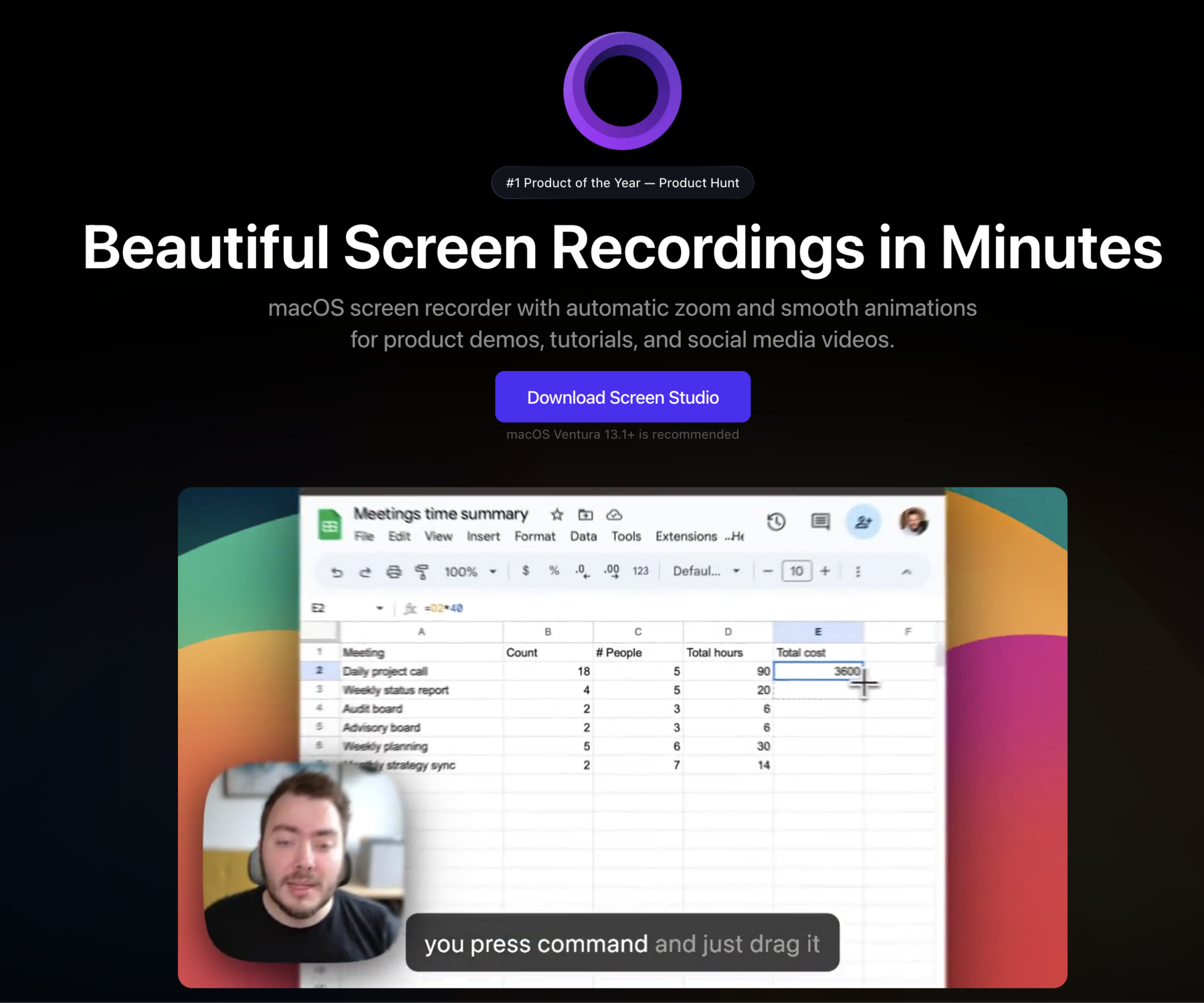Open the View menu

[x=438, y=536]
